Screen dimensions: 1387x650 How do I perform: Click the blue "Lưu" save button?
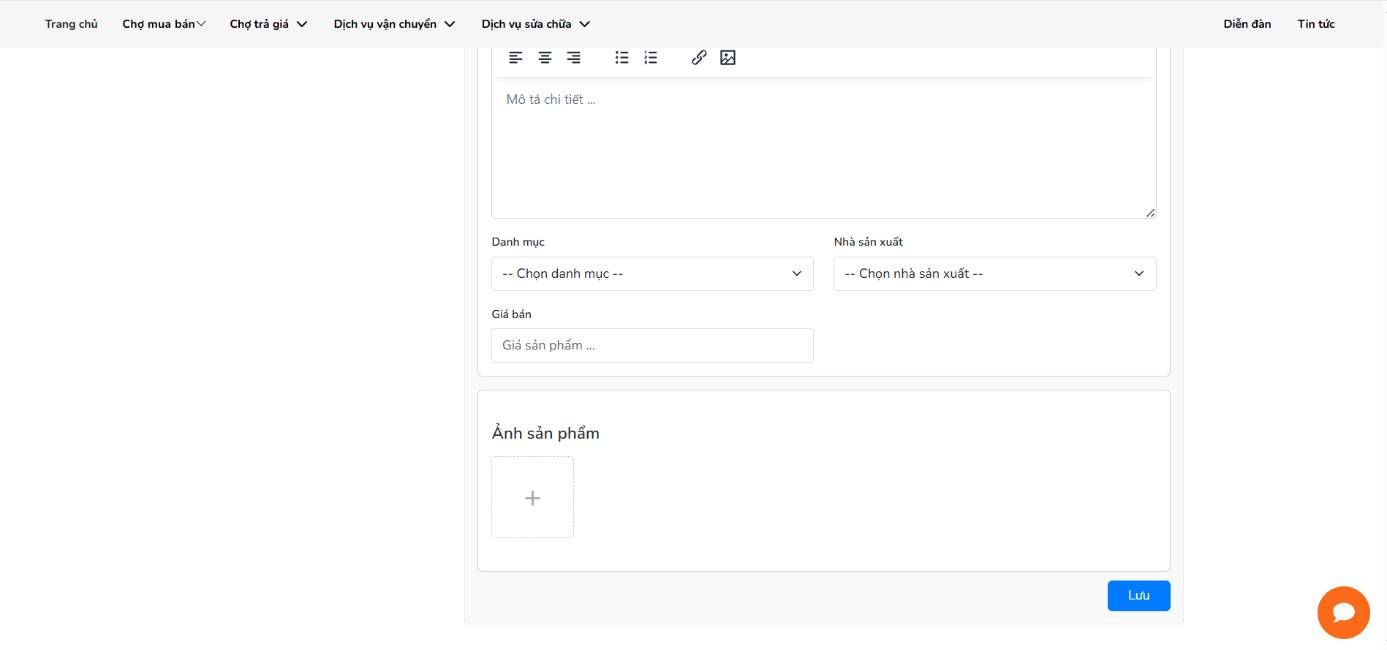coord(1138,596)
